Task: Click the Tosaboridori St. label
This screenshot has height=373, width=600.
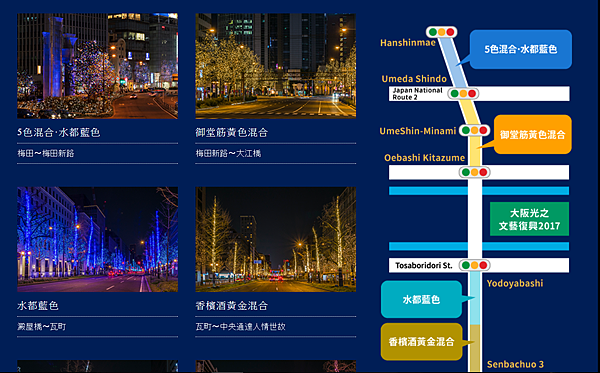Action: [424, 265]
